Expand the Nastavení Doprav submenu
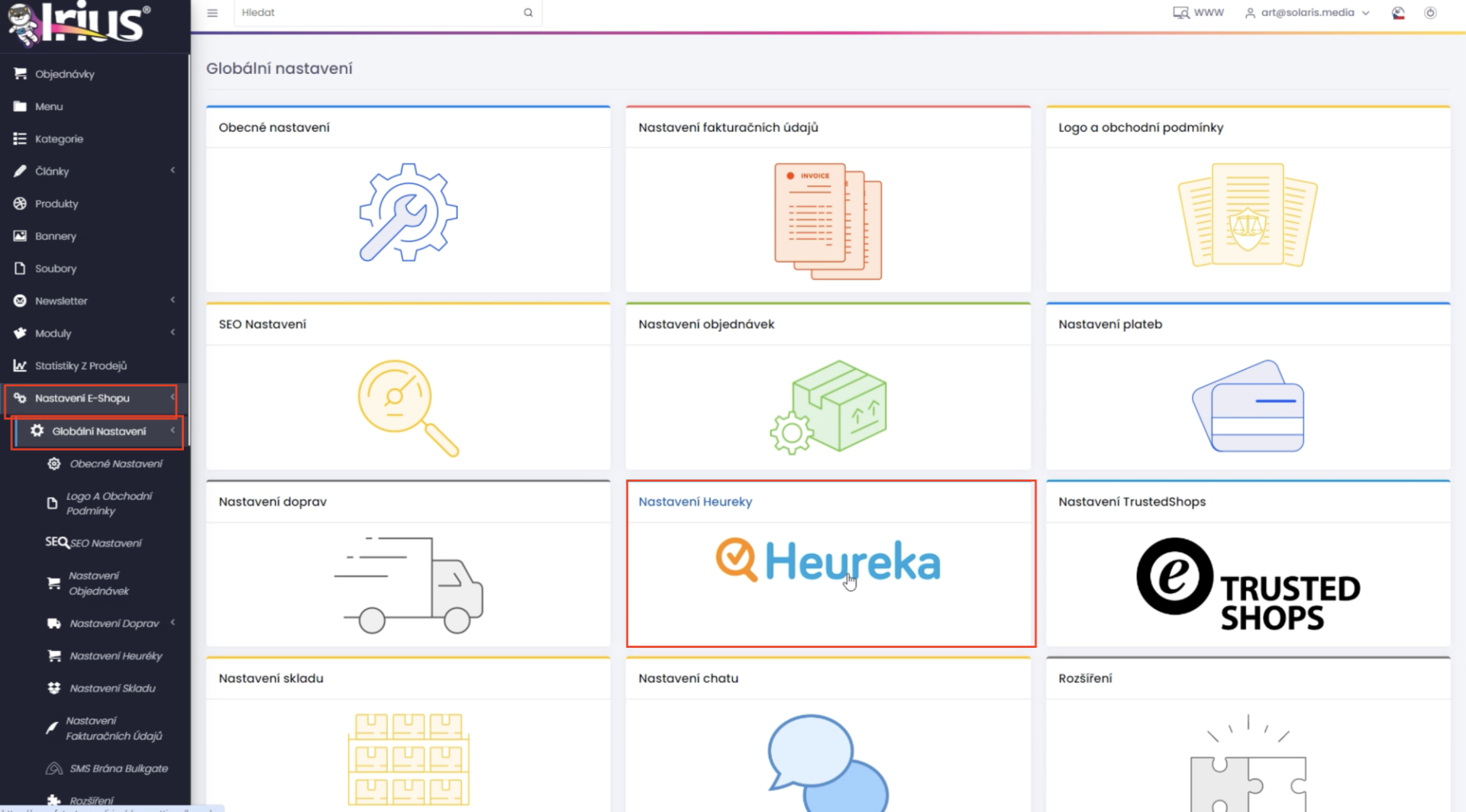The height and width of the screenshot is (812, 1466). tap(173, 623)
